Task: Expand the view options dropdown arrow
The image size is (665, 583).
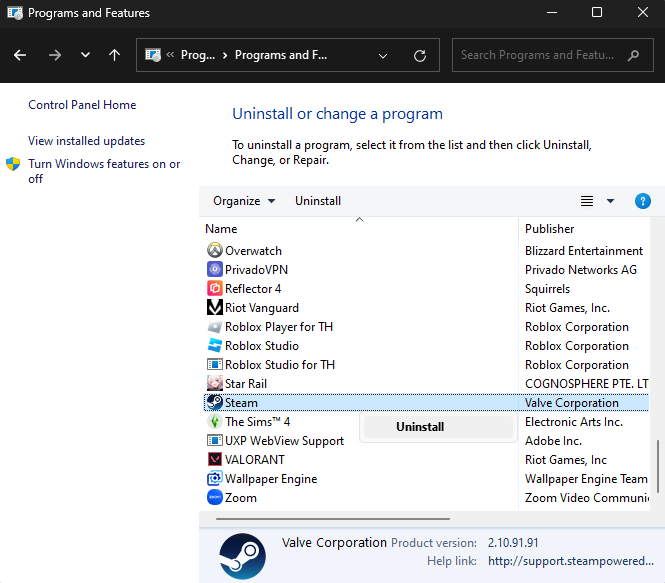Action: (610, 201)
